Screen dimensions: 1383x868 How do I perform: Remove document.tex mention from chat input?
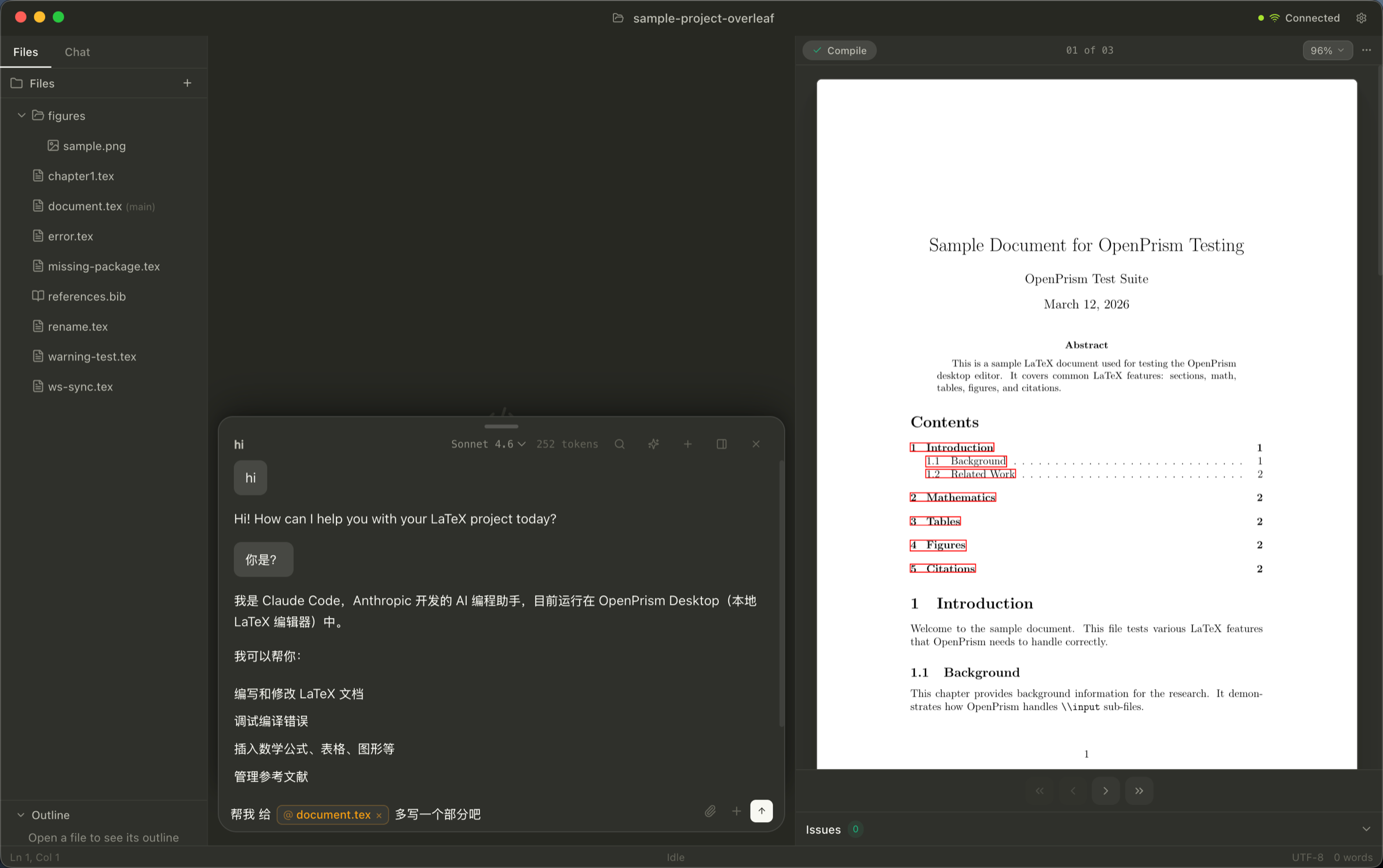379,815
